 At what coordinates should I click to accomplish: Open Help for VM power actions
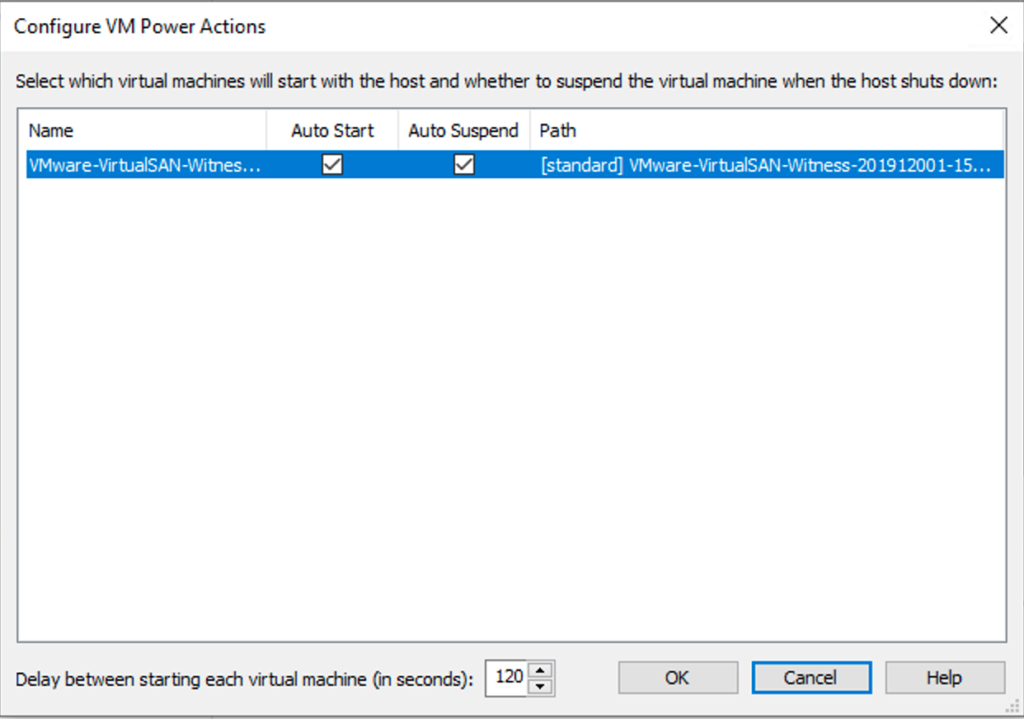[944, 677]
